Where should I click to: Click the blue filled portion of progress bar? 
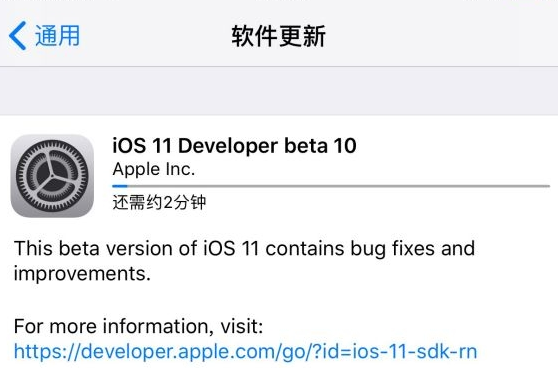(120, 186)
